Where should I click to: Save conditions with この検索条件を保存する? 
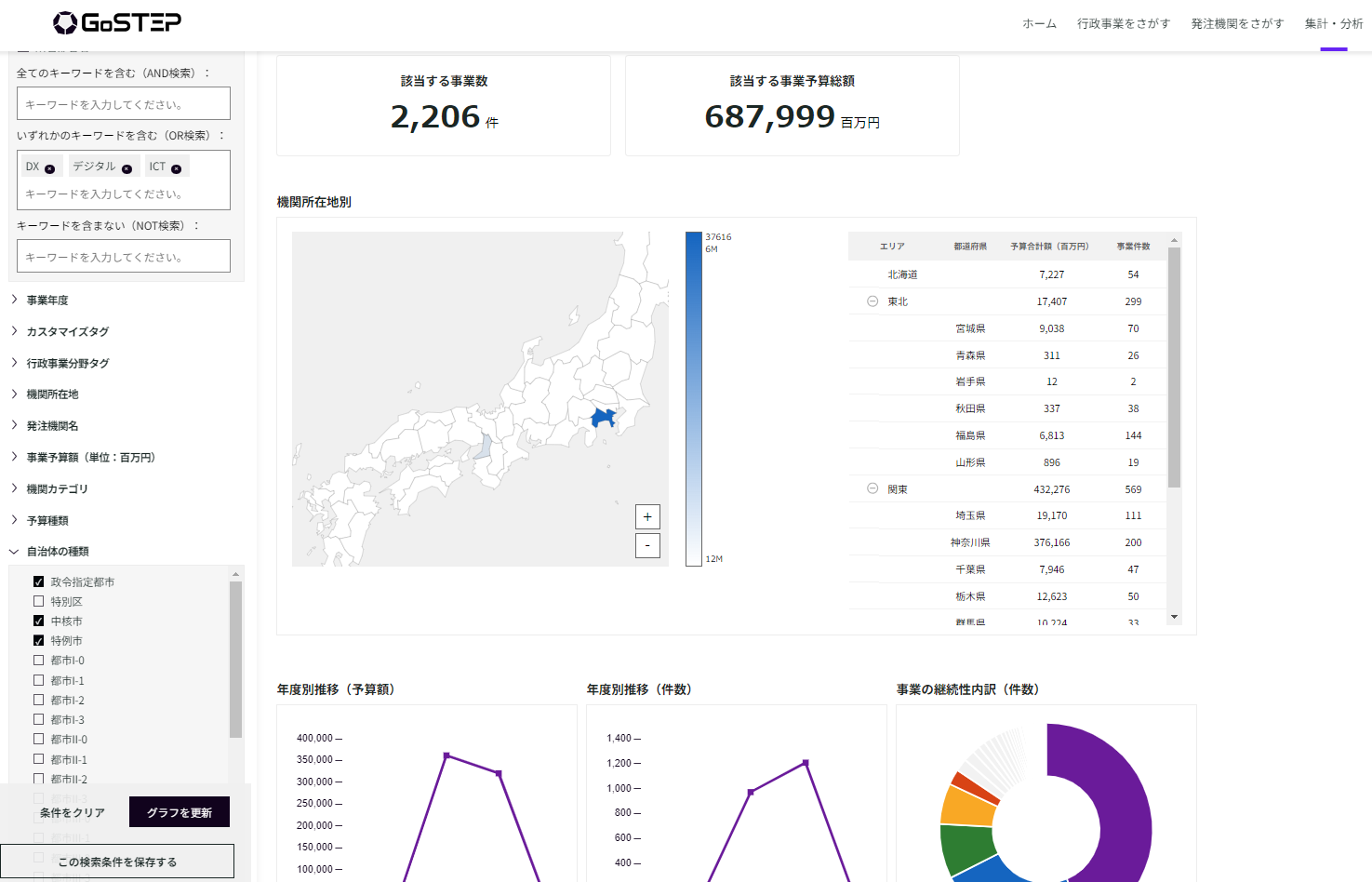pos(117,862)
